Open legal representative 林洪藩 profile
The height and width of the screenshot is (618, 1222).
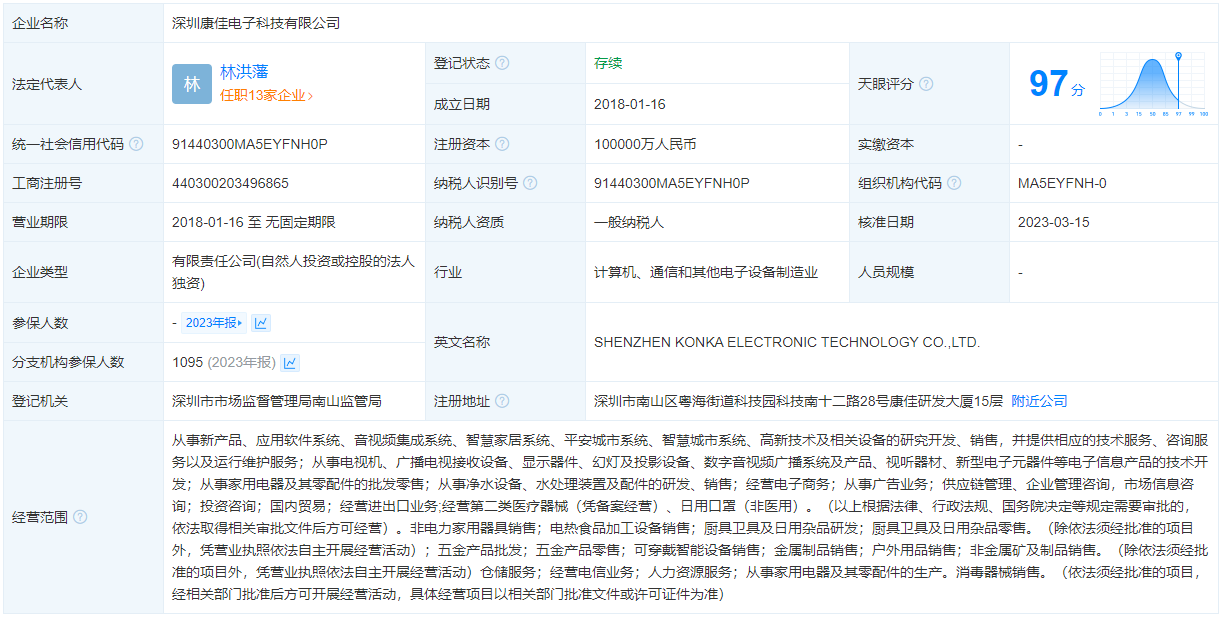point(244,72)
